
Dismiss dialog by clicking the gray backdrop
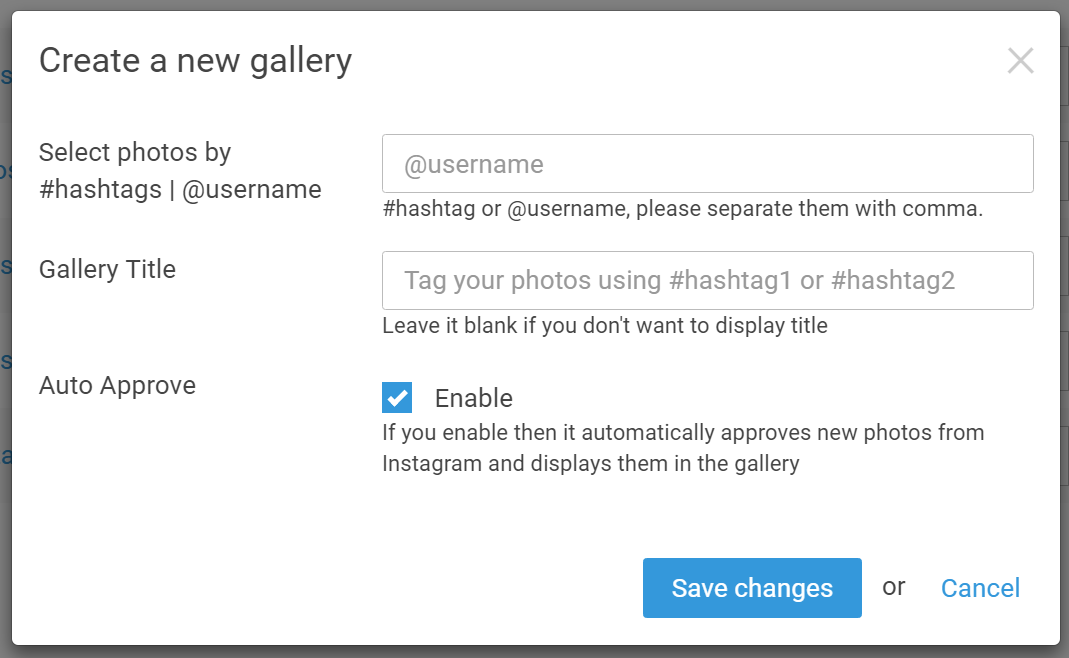point(534,652)
